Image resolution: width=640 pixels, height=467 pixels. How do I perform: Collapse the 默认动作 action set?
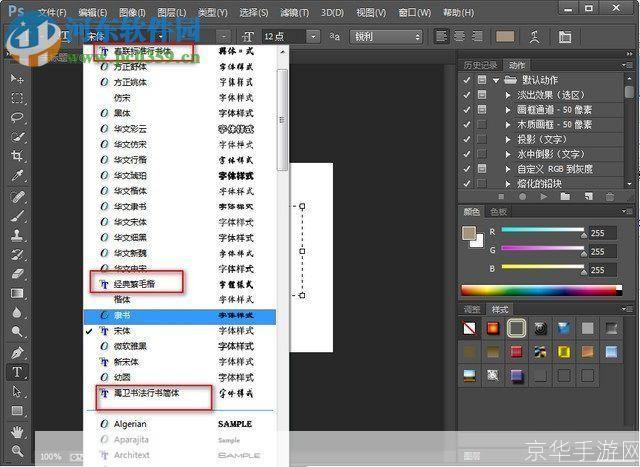tap(496, 80)
